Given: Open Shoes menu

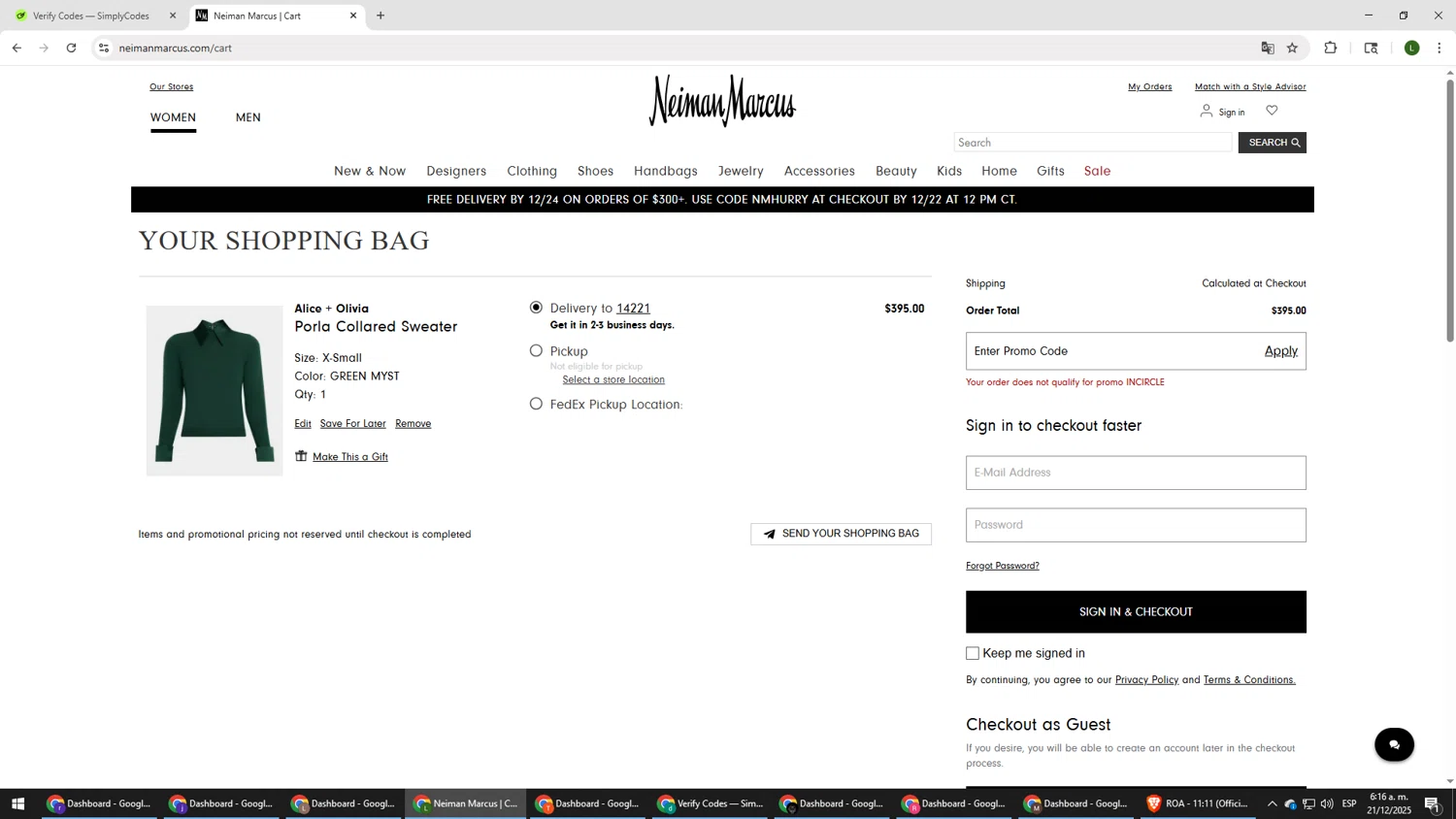Looking at the screenshot, I should [x=595, y=171].
